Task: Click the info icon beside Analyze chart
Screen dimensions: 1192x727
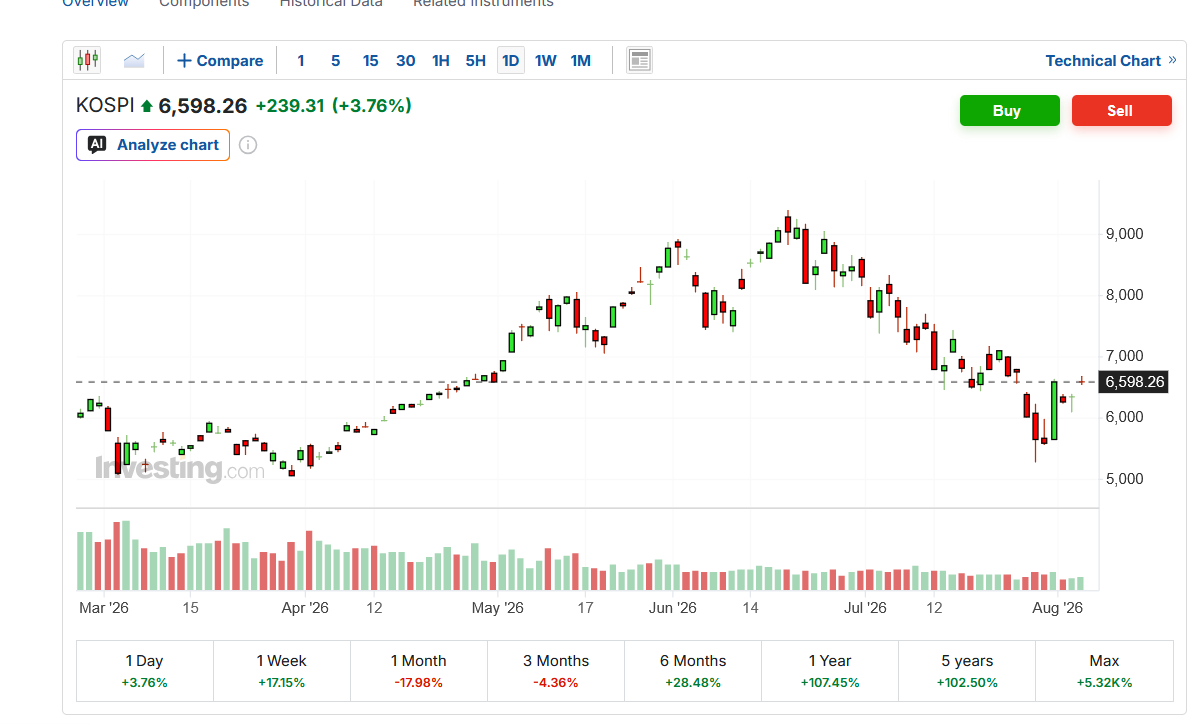Action: (248, 145)
